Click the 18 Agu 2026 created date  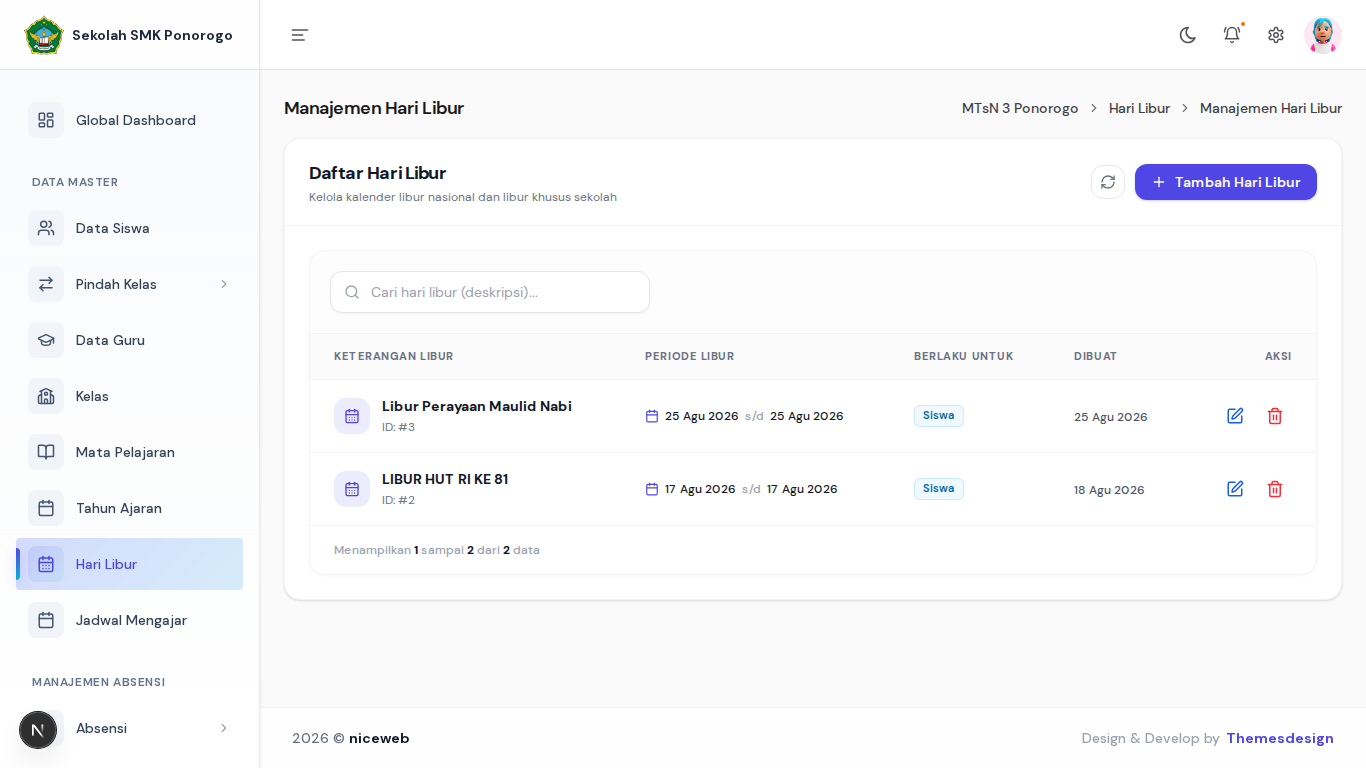click(1109, 490)
